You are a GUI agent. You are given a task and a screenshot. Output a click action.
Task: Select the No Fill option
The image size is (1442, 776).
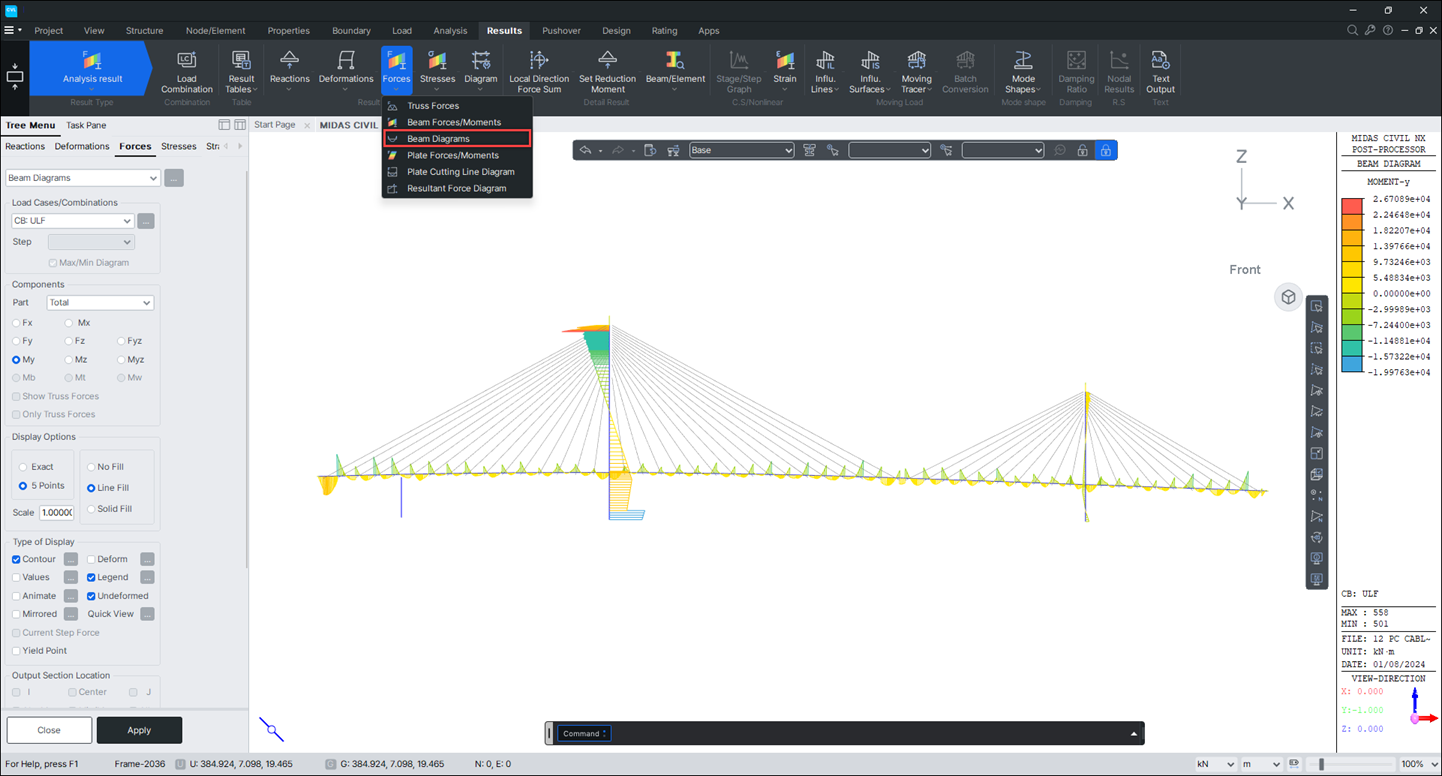91,467
